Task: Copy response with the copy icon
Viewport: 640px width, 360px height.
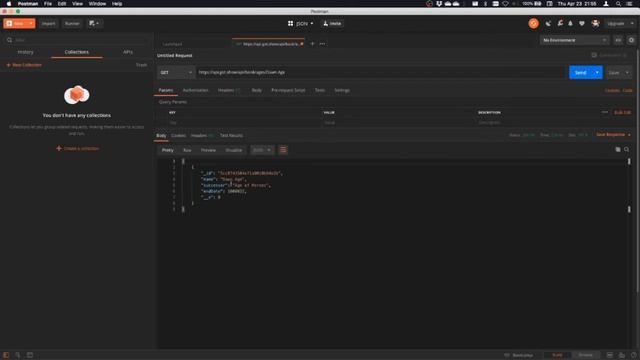Action: pyautogui.click(x=618, y=150)
